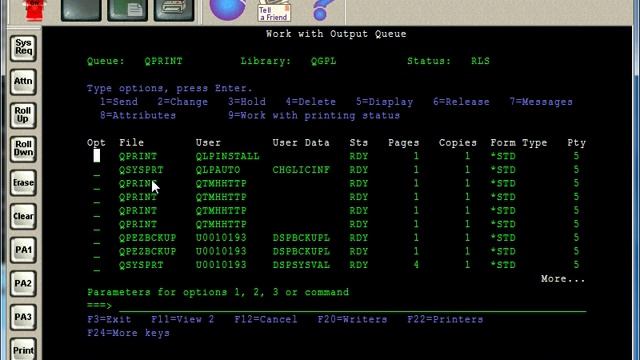Viewport: 640px width, 360px height.
Task: Click the 2=Change option text
Action: pyautogui.click(x=183, y=102)
